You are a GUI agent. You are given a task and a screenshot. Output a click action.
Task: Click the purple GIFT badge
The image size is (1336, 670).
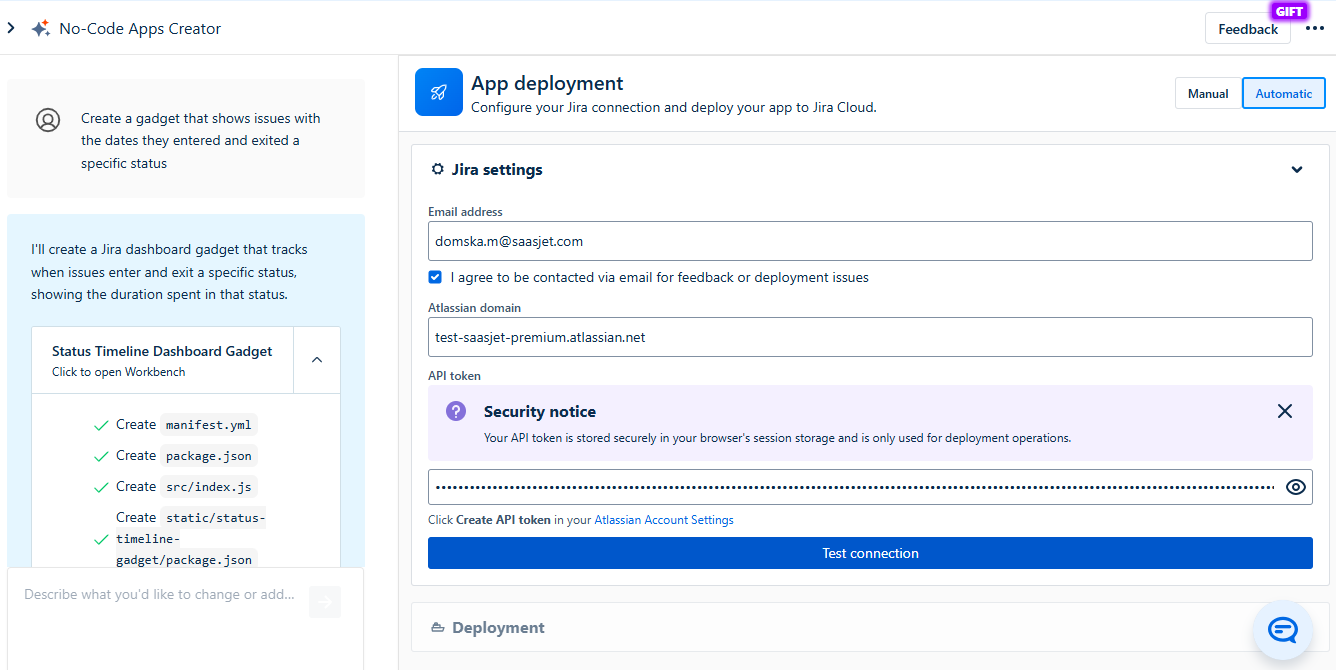(x=1289, y=12)
